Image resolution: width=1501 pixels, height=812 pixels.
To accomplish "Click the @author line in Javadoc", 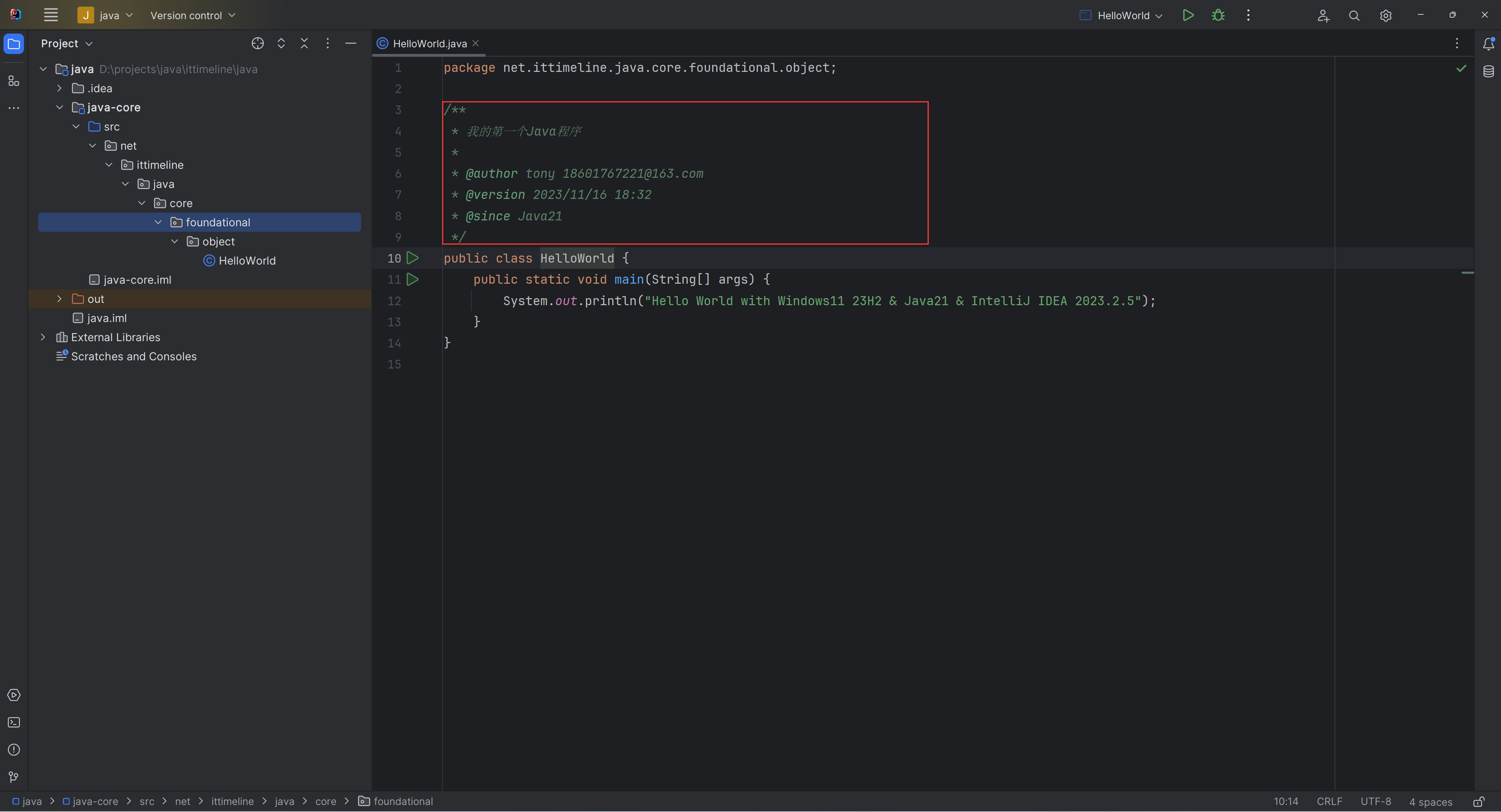I will click(577, 174).
